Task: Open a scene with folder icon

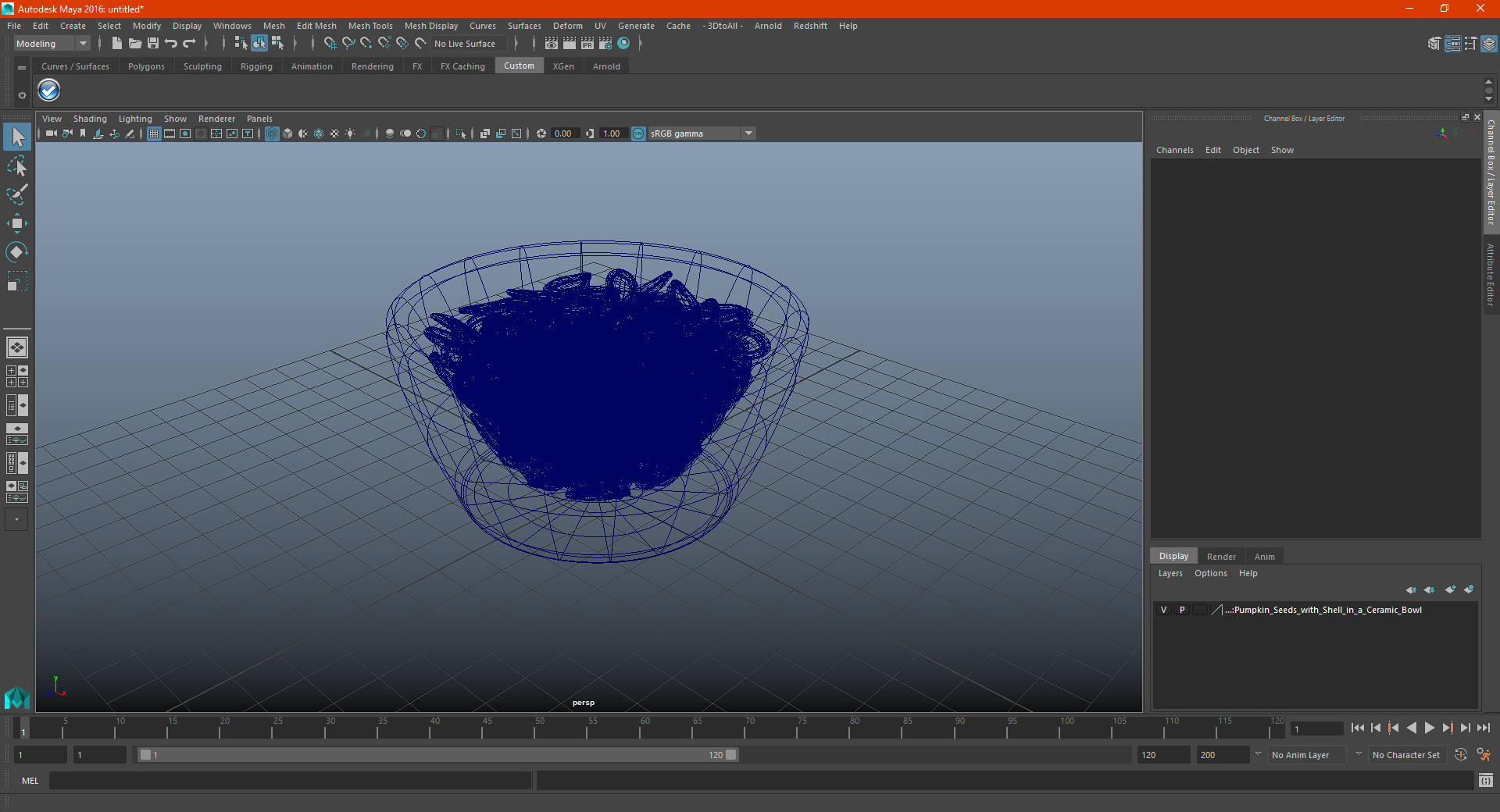Action: [x=134, y=44]
